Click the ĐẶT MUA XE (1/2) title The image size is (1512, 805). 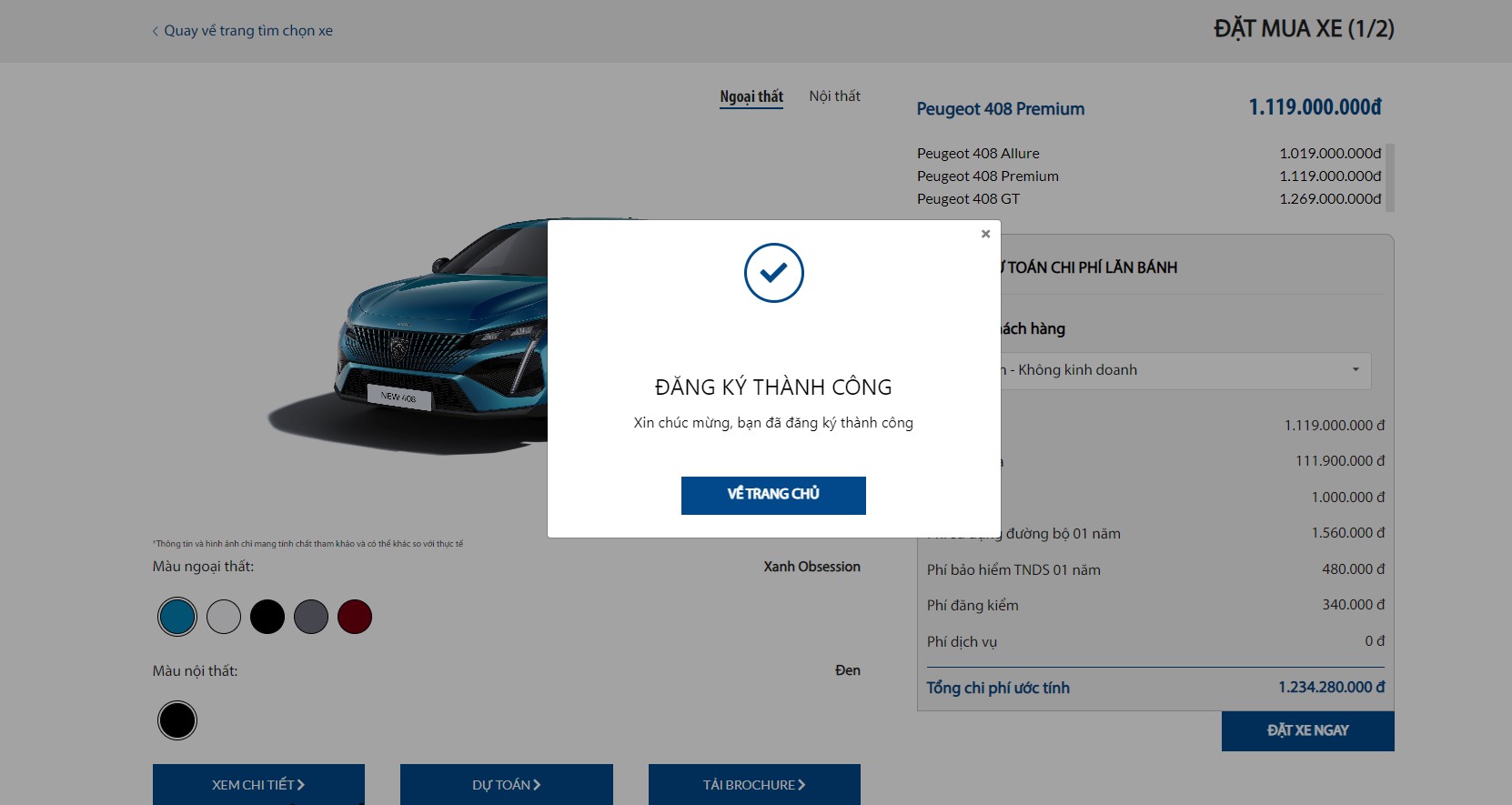[1304, 29]
